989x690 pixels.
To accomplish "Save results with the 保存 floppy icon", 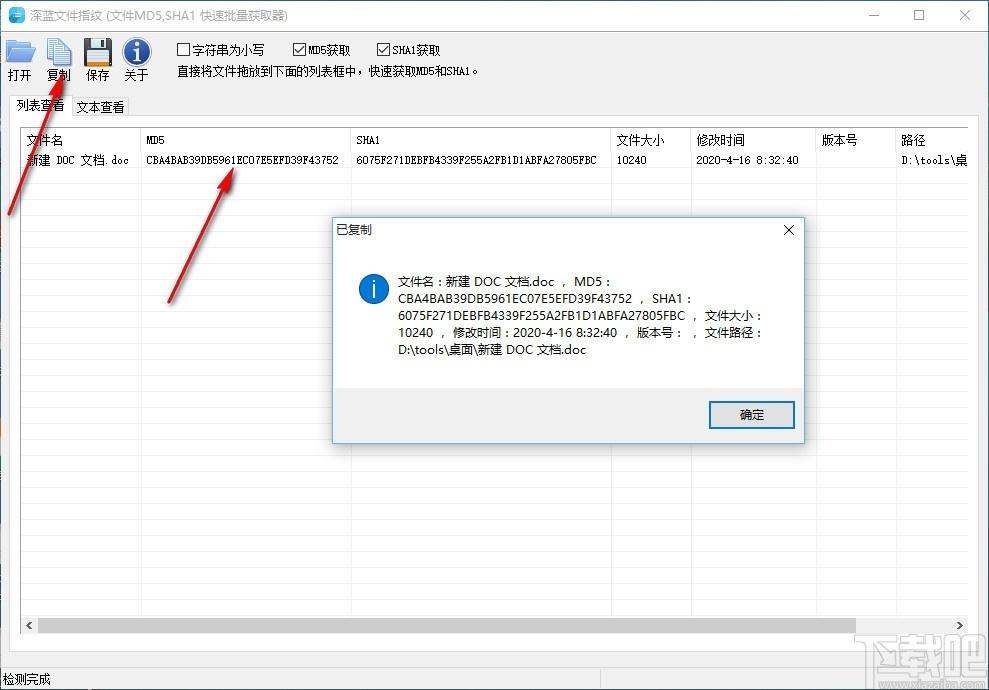I will [x=98, y=59].
